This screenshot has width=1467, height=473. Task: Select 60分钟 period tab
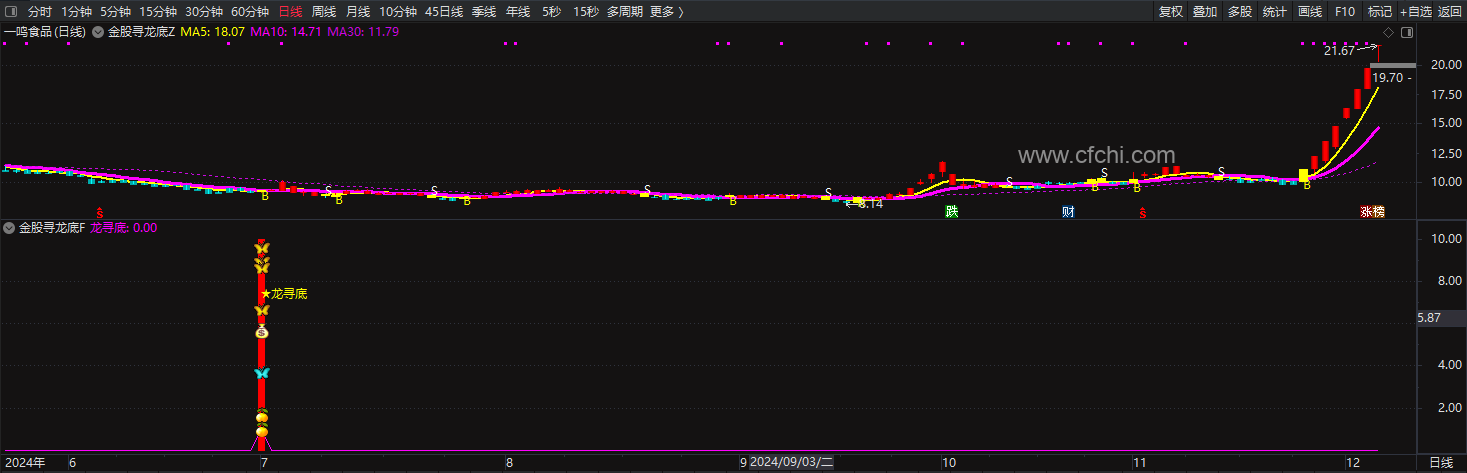[x=249, y=12]
